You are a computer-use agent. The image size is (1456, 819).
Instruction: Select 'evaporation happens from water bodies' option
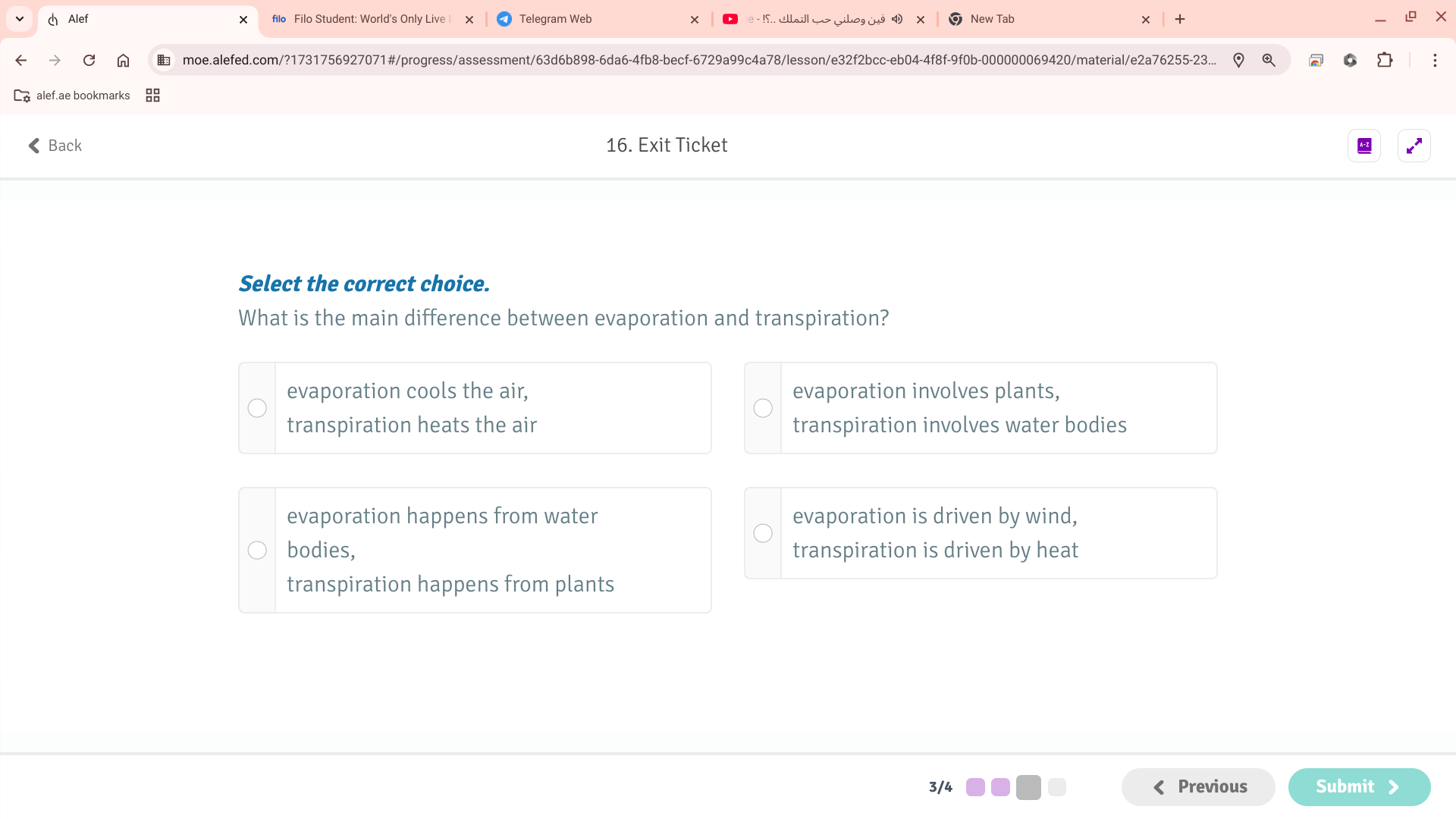[257, 550]
